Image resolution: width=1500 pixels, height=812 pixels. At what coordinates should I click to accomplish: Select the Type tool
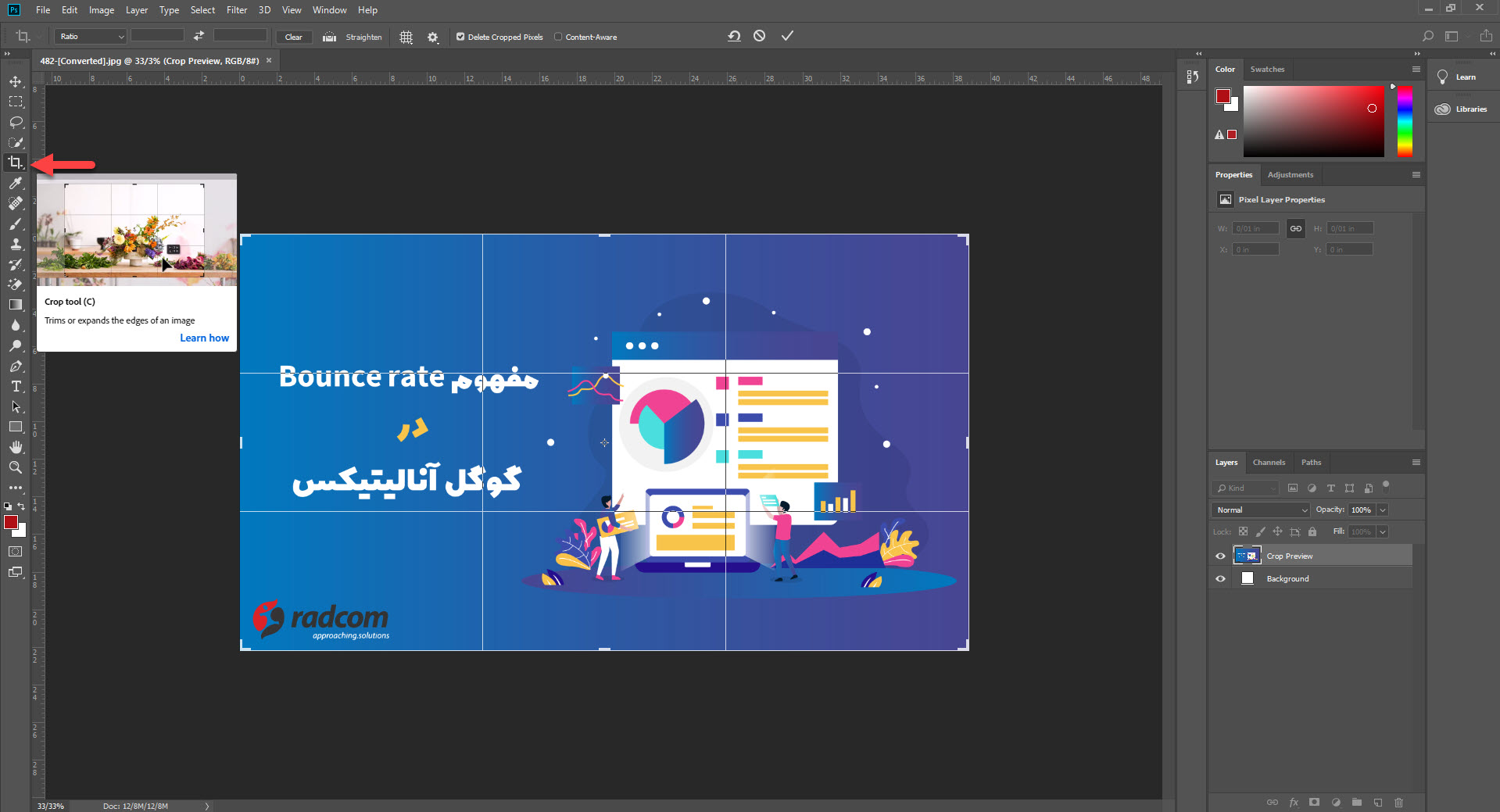tap(16, 386)
